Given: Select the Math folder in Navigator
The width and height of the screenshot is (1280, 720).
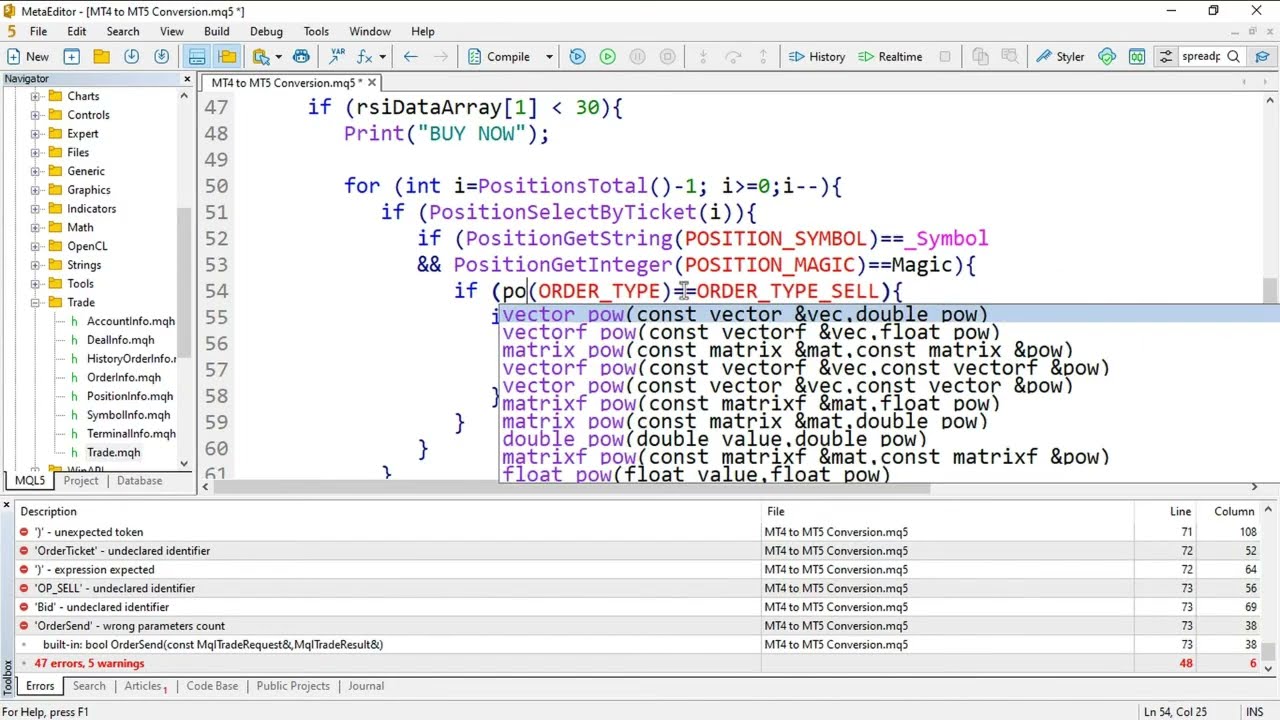Looking at the screenshot, I should click(80, 227).
